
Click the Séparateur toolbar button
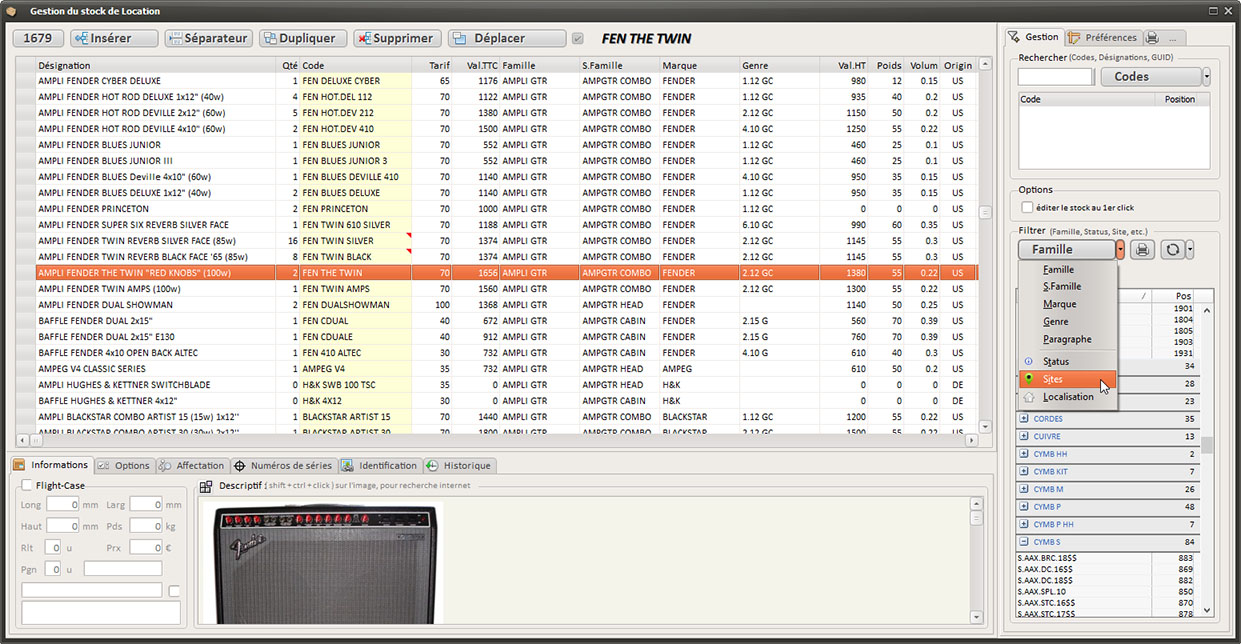click(x=208, y=38)
